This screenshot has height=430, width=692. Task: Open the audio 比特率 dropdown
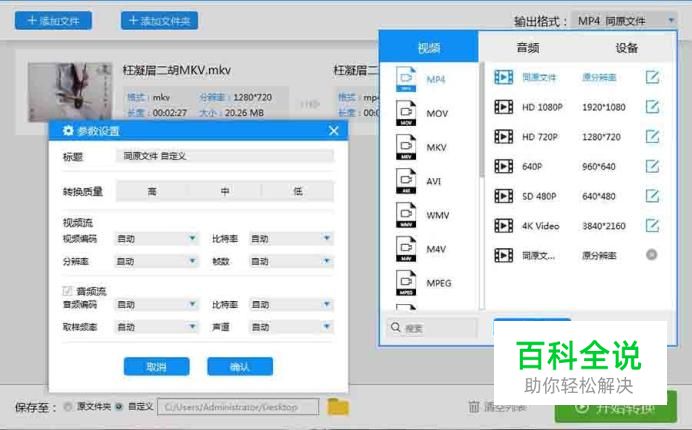click(x=291, y=304)
